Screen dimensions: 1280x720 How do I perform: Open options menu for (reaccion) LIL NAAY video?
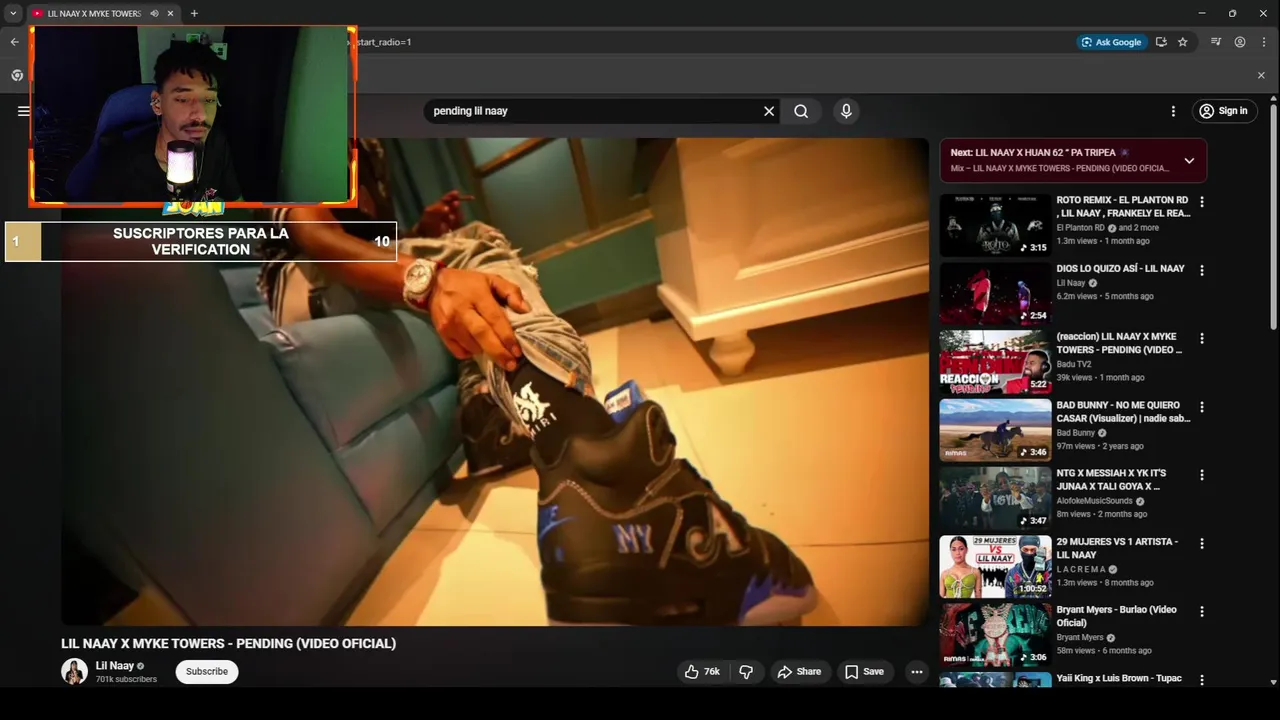(x=1202, y=338)
